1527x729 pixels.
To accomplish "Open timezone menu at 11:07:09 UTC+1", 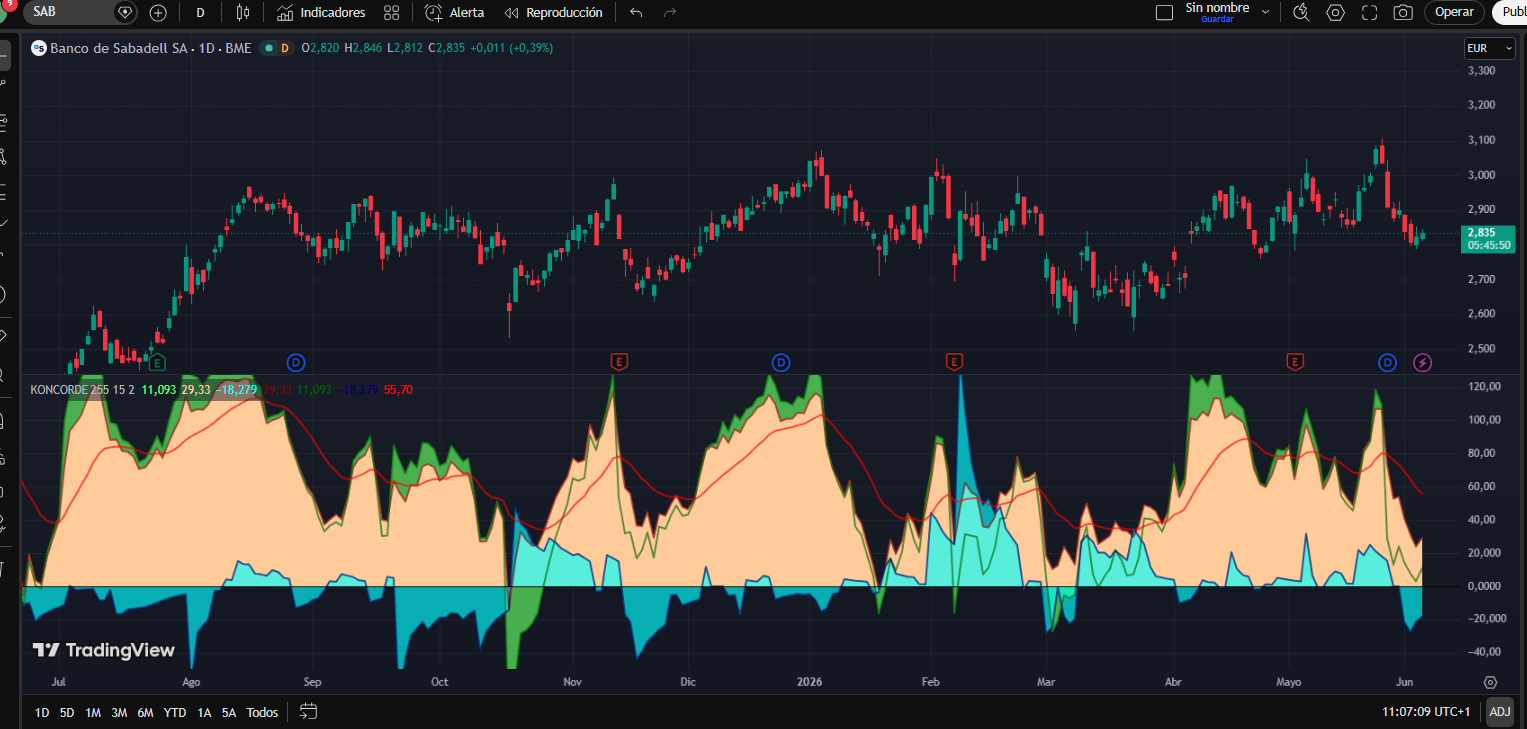I will 1426,712.
